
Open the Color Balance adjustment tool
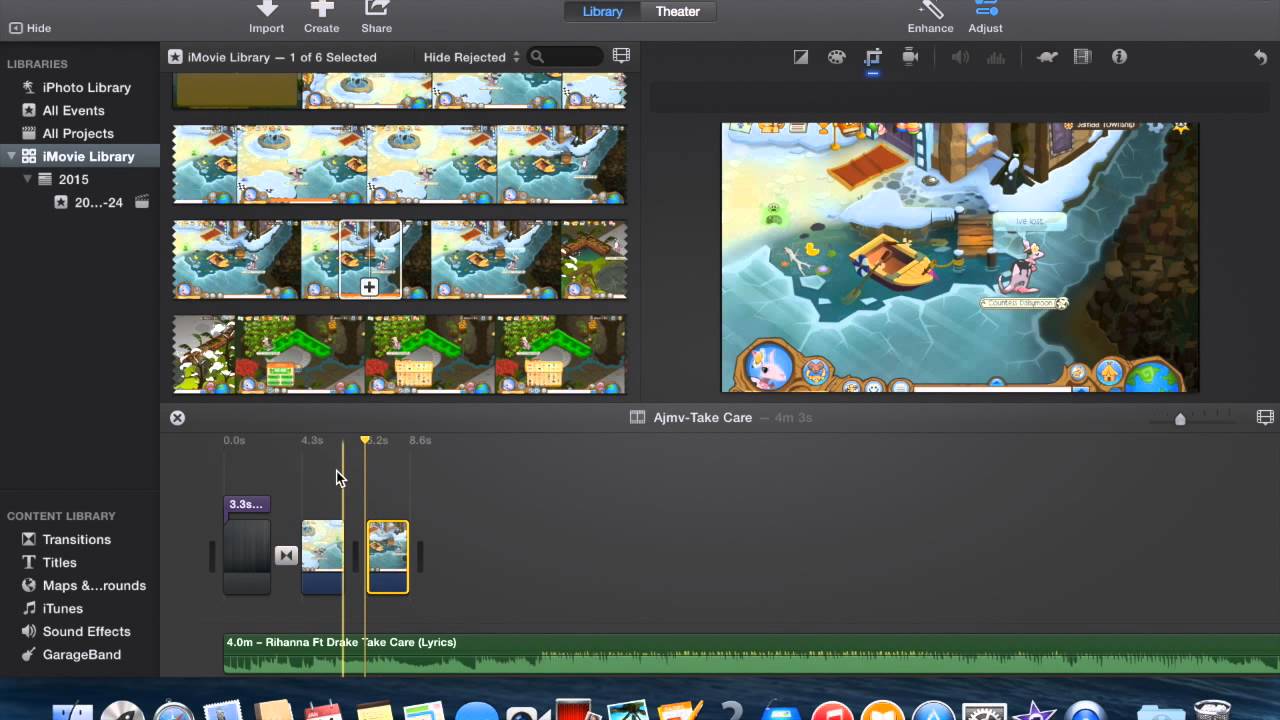click(800, 57)
